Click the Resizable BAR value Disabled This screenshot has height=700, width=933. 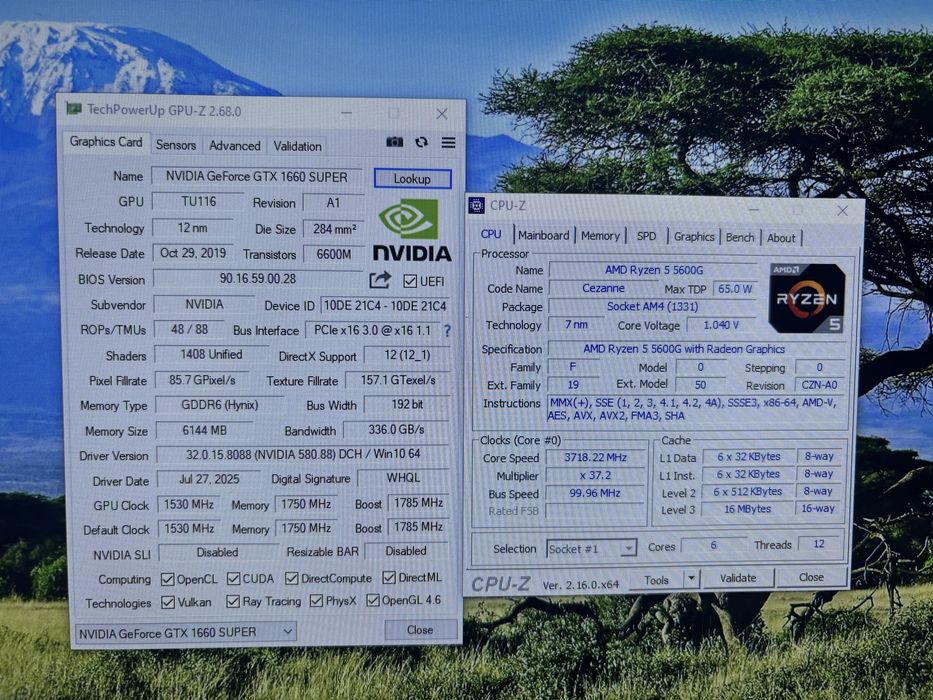(406, 551)
